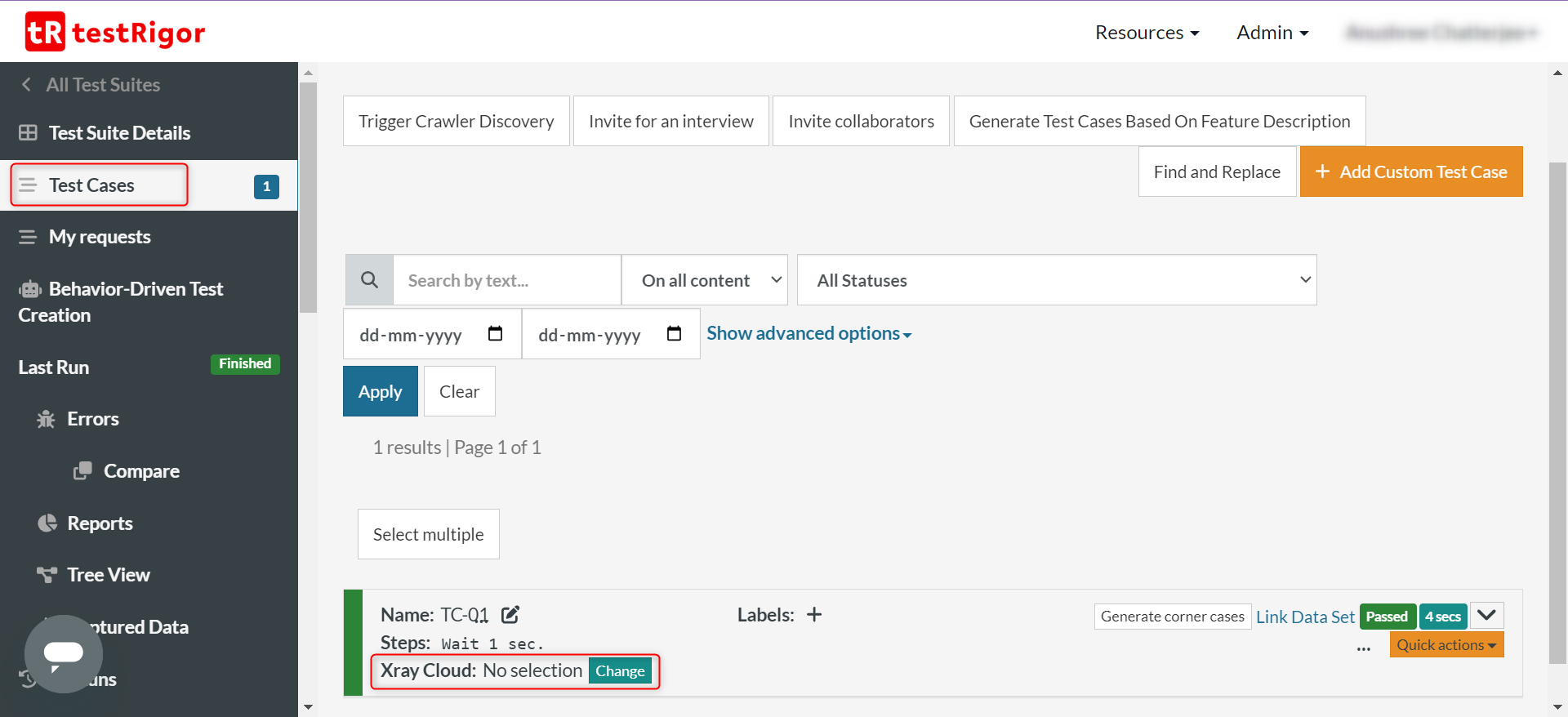The image size is (1568, 717).
Task: Open the Quick actions dropdown
Action: (x=1446, y=645)
